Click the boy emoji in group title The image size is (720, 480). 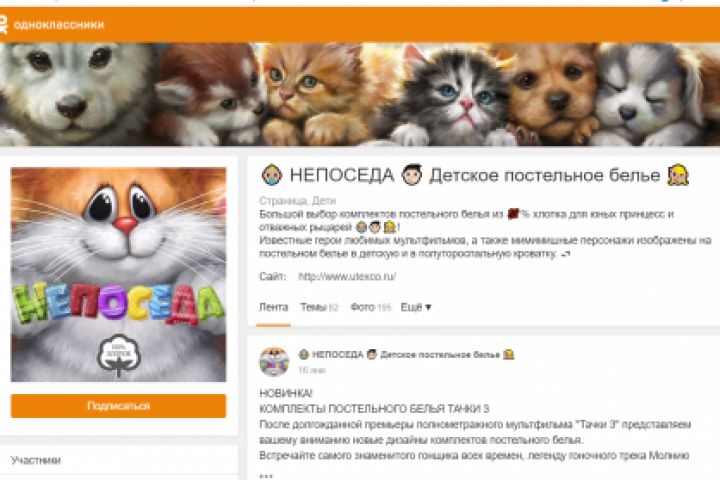412,175
